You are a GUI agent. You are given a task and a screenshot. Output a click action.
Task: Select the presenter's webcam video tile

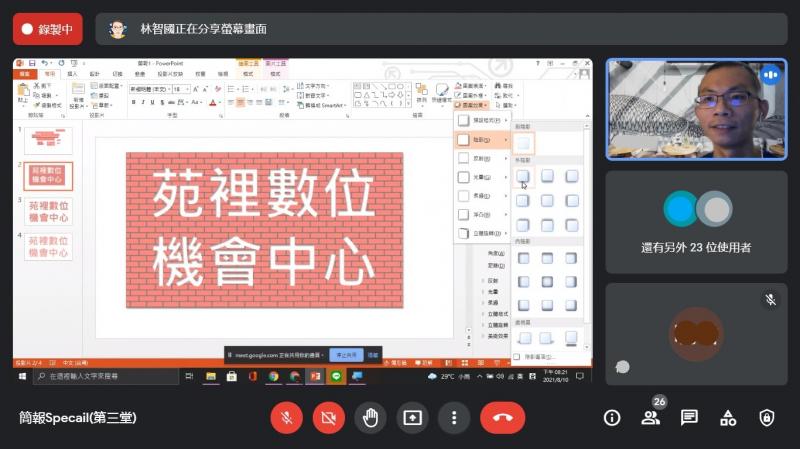coord(696,109)
